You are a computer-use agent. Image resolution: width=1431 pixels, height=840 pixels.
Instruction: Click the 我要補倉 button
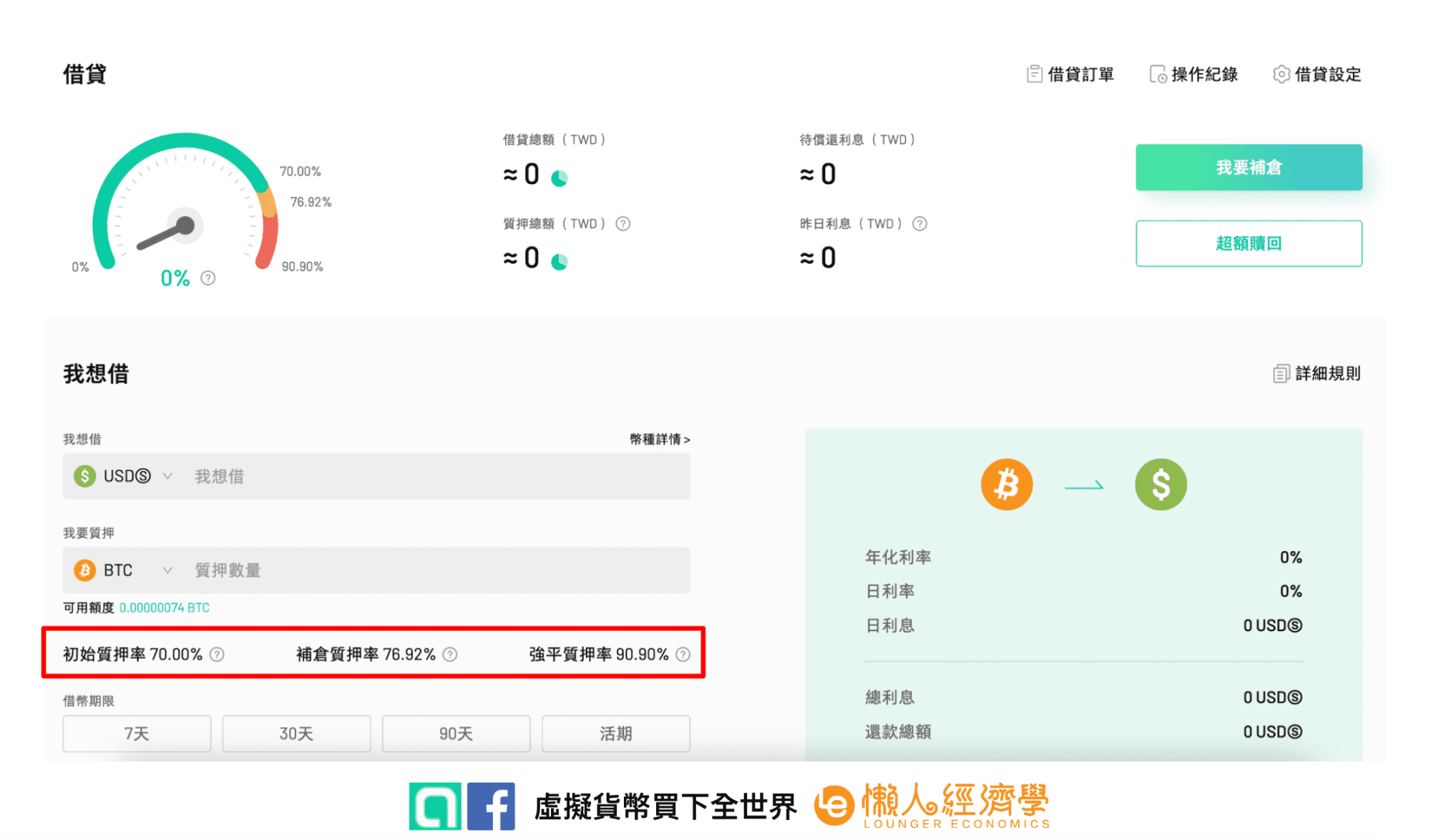pos(1249,167)
